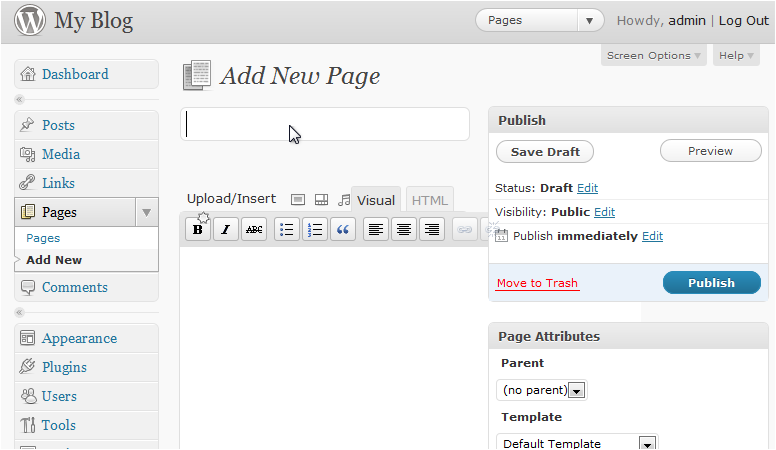Image resolution: width=776 pixels, height=450 pixels.
Task: Open the Appearance menu
Action: [x=80, y=339]
